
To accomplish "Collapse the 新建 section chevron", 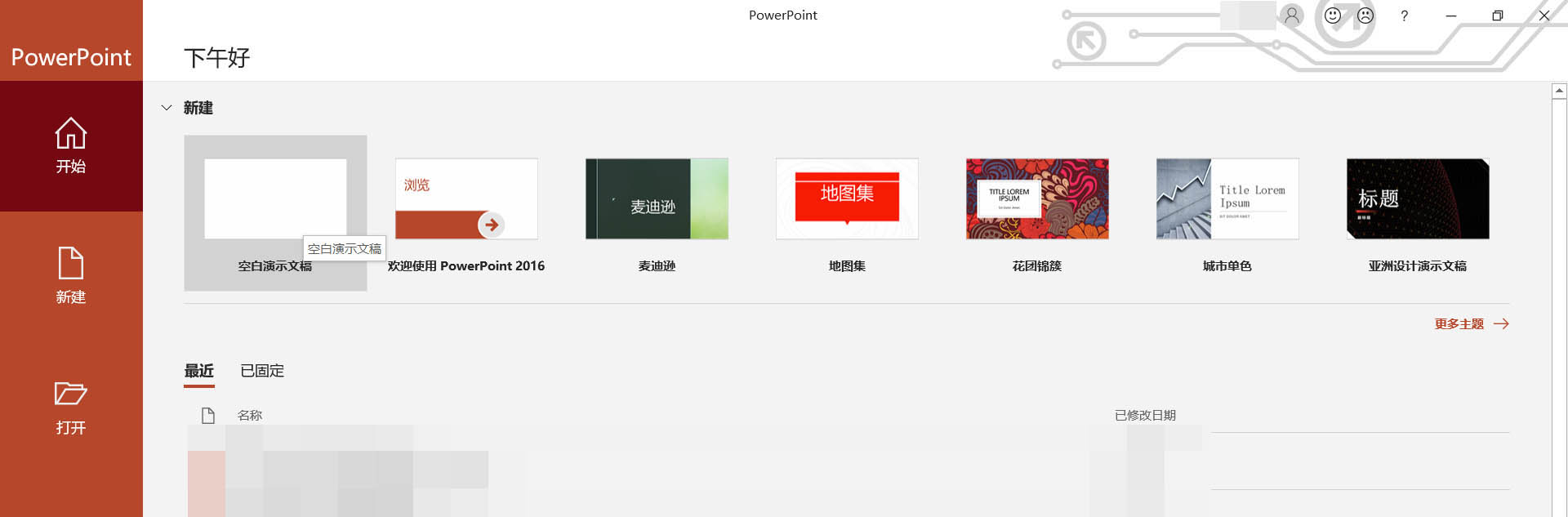I will [x=167, y=108].
